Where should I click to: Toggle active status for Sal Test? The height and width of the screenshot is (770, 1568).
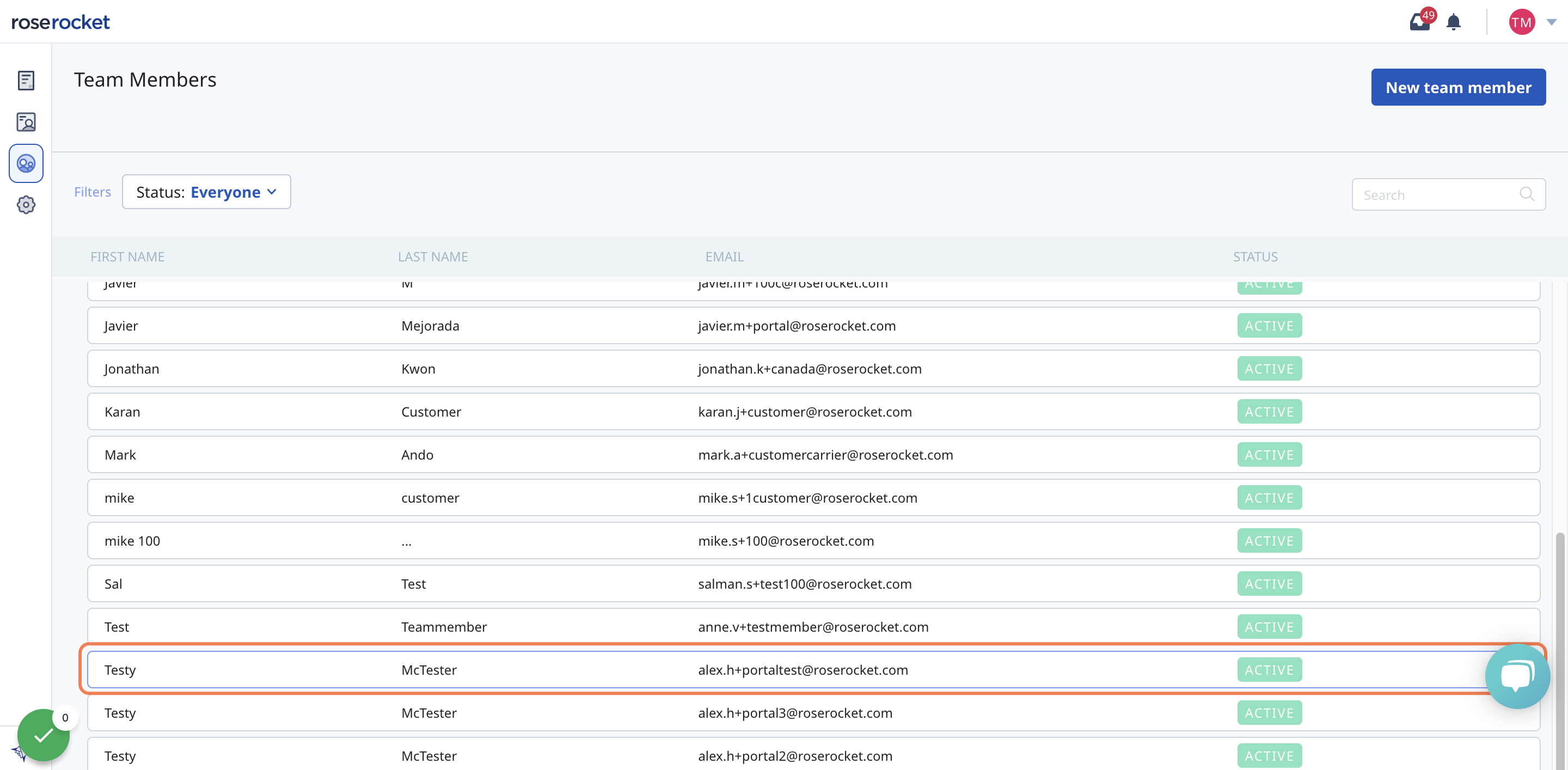(1268, 583)
